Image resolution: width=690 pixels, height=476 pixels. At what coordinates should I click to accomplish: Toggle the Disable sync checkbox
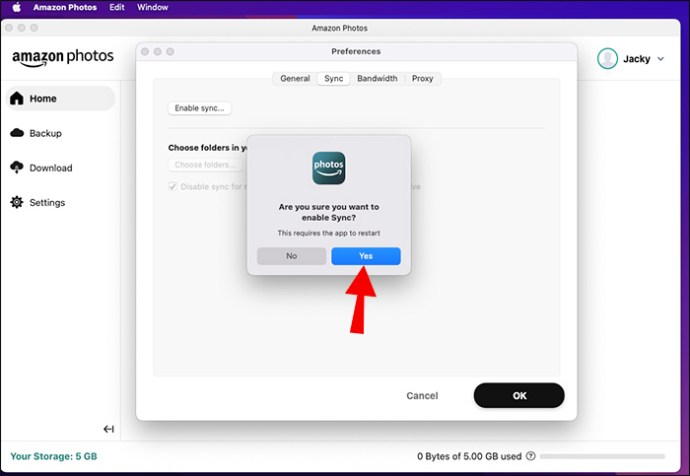tap(172, 187)
